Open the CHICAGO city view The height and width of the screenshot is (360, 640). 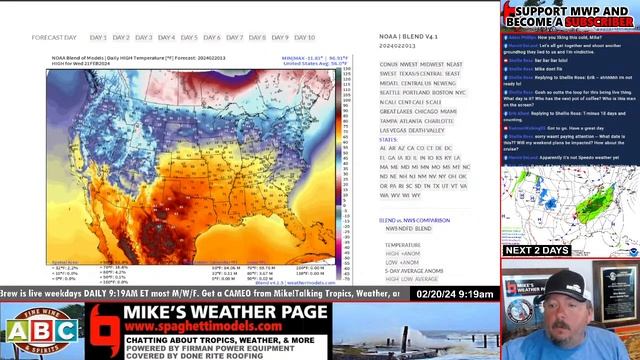[x=426, y=111]
